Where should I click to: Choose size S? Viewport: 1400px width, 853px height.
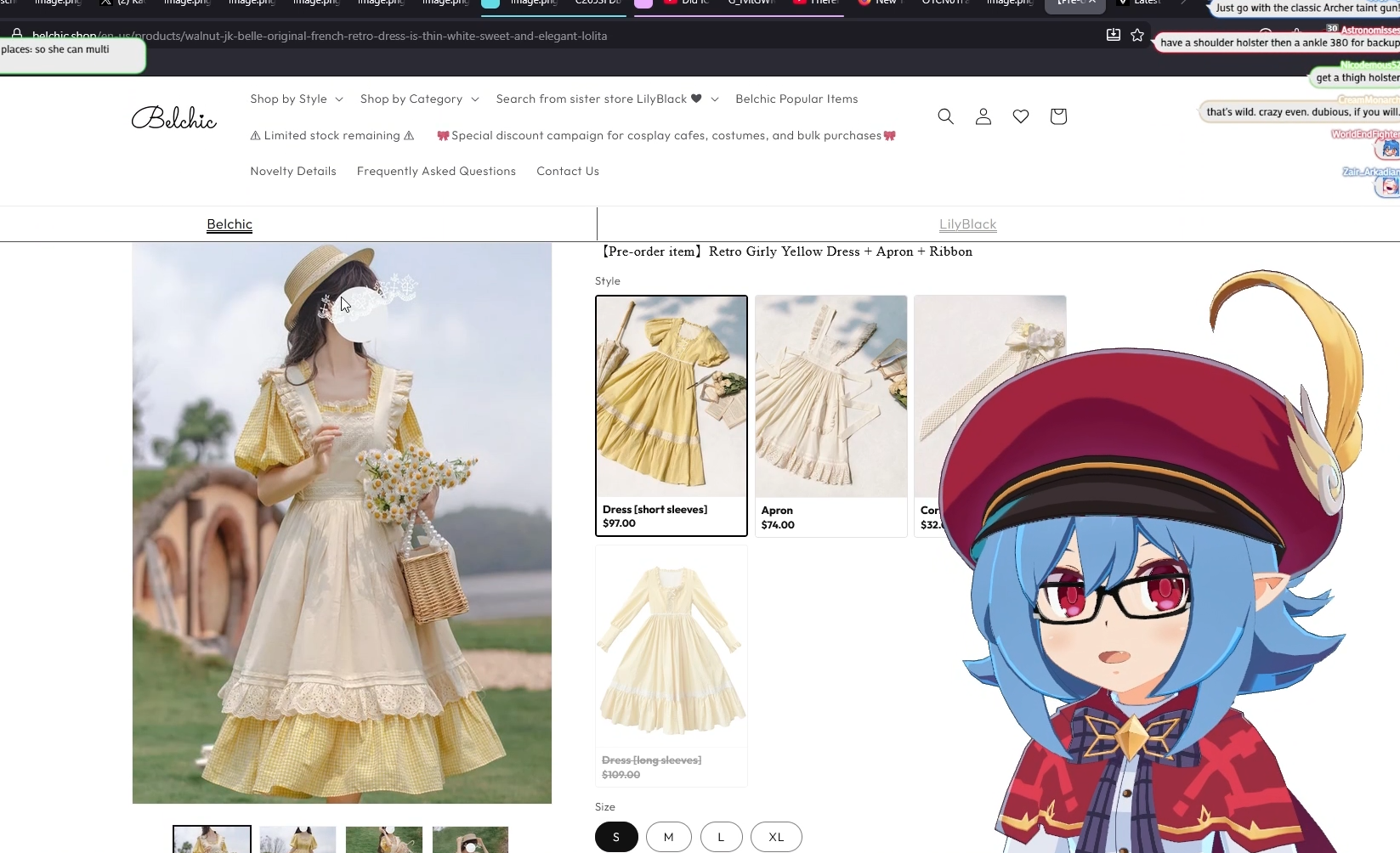(616, 837)
